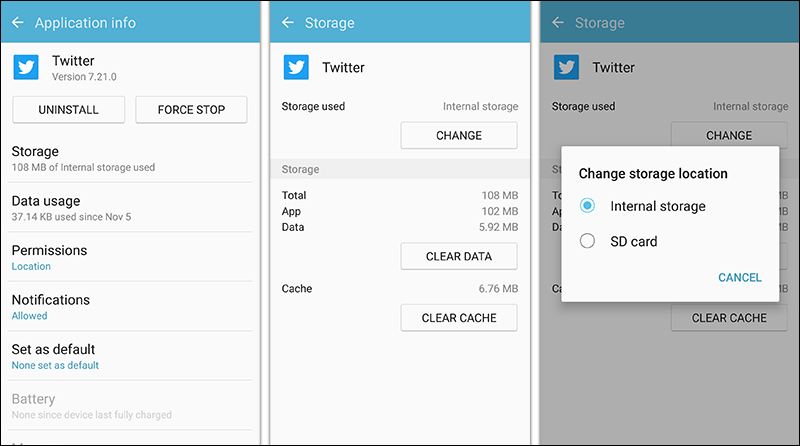This screenshot has height=446, width=800.
Task: Tap dimmed Twitter icon behind storage dialog
Action: point(566,67)
